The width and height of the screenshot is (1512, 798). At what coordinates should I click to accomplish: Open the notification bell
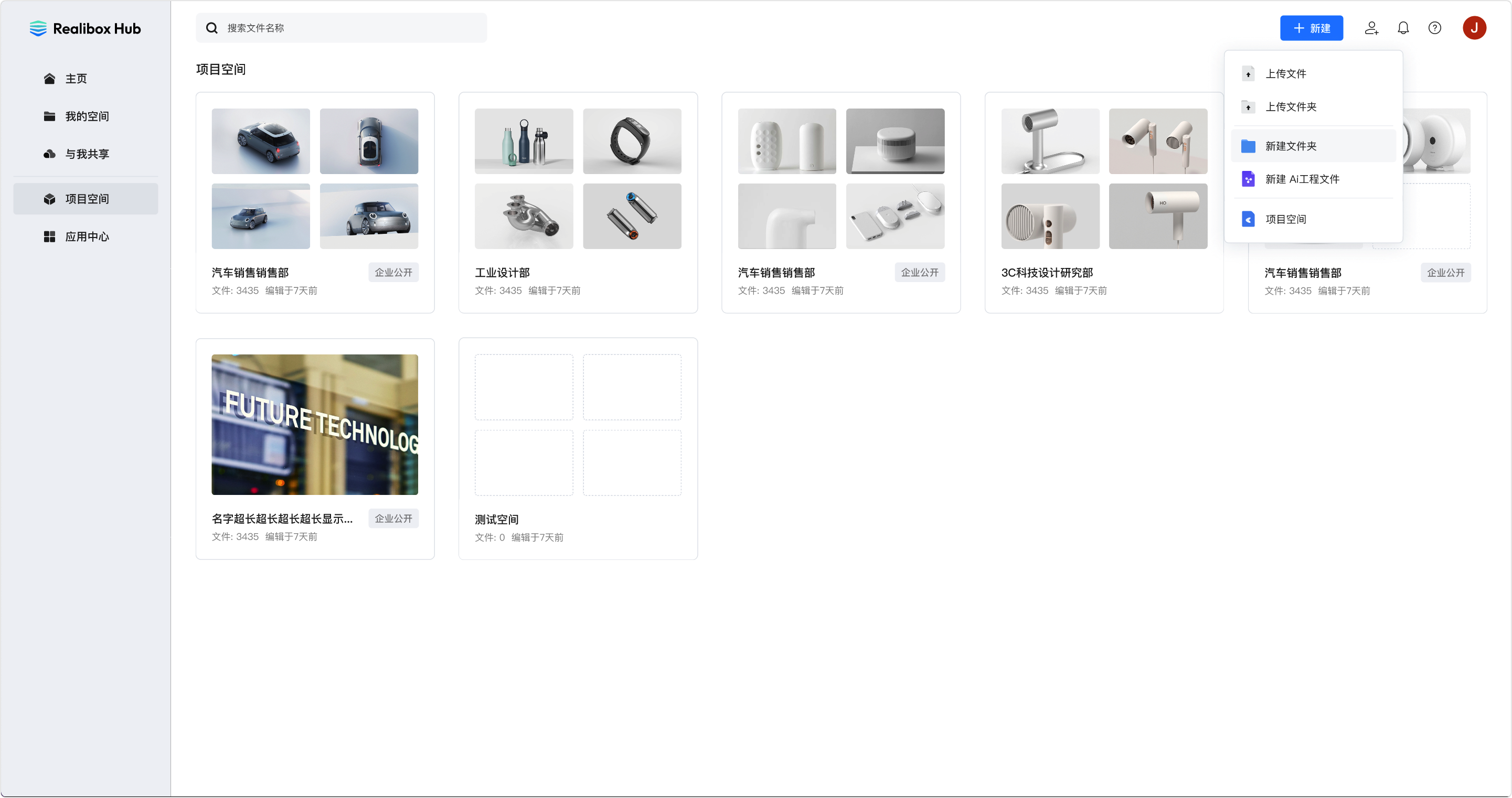click(x=1403, y=28)
